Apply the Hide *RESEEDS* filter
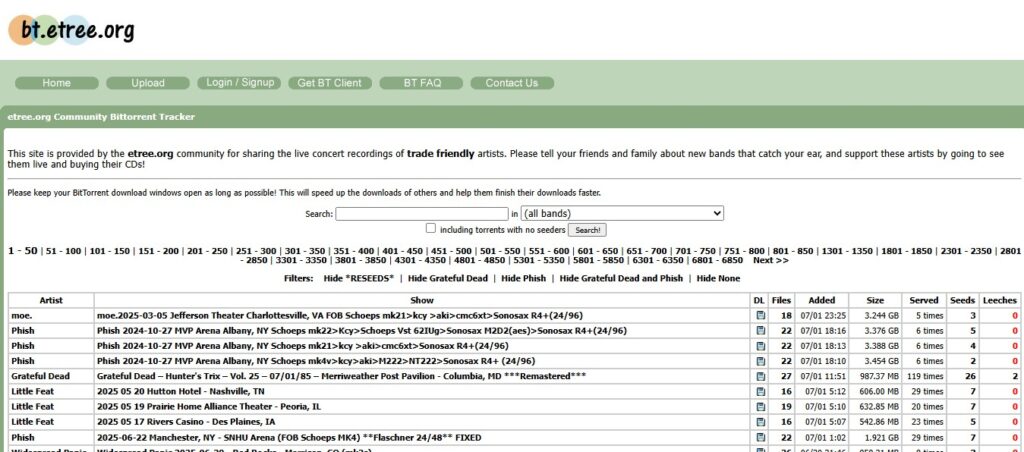The image size is (1024, 452). pos(359,278)
